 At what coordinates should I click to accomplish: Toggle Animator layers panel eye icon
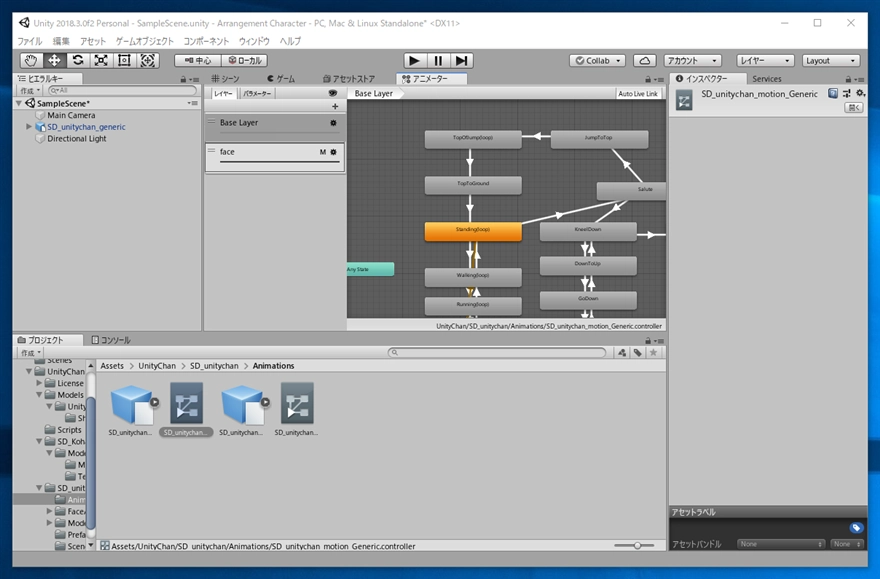(333, 93)
